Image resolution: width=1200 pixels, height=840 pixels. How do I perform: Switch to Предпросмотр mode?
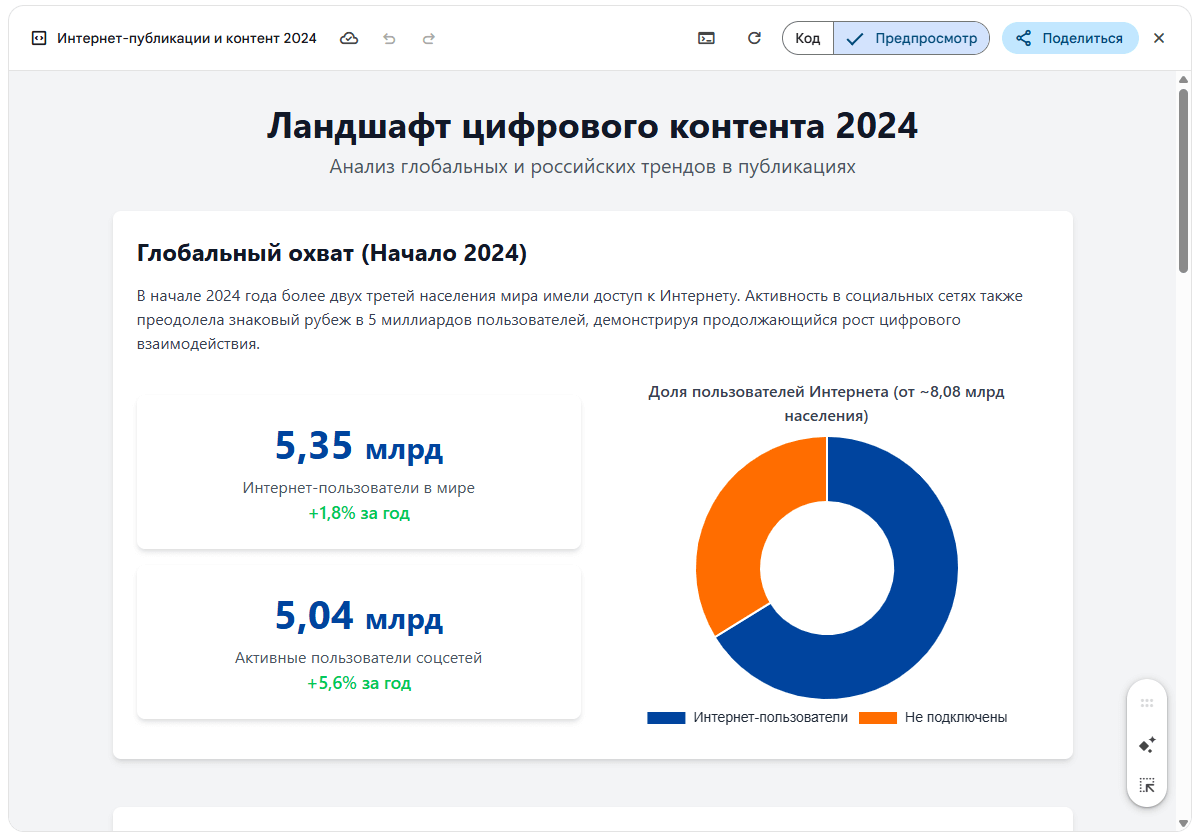pyautogui.click(x=911, y=39)
